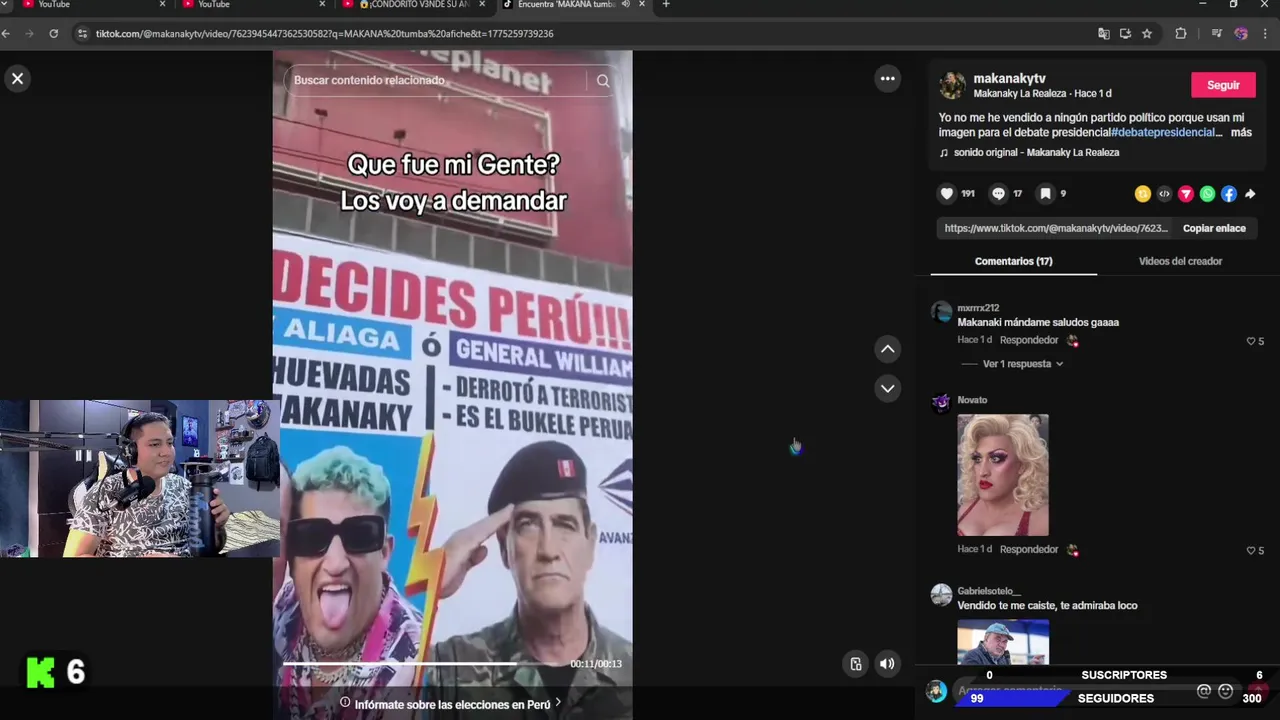
Task: Open comments via speech bubble icon
Action: pos(998,194)
